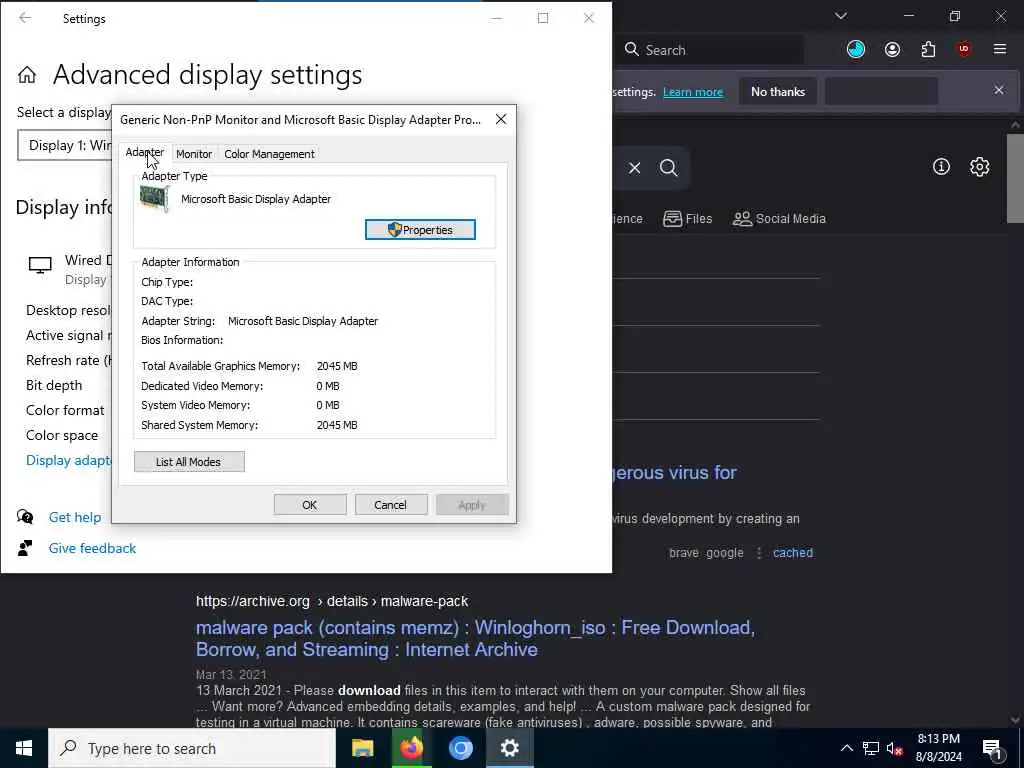Viewport: 1024px width, 768px height.
Task: Click the Give feedback person icon
Action: tap(25, 549)
